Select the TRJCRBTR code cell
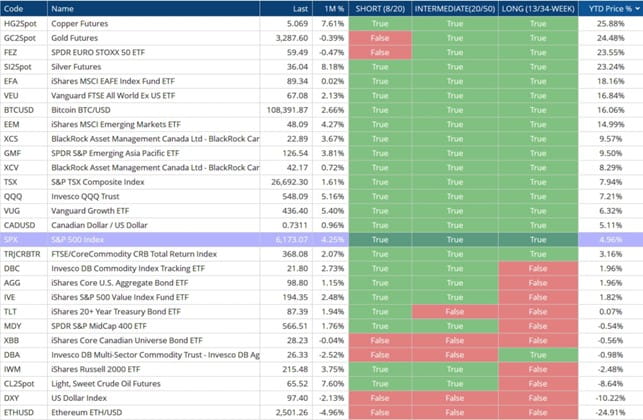The height and width of the screenshot is (420, 643). coord(24,254)
